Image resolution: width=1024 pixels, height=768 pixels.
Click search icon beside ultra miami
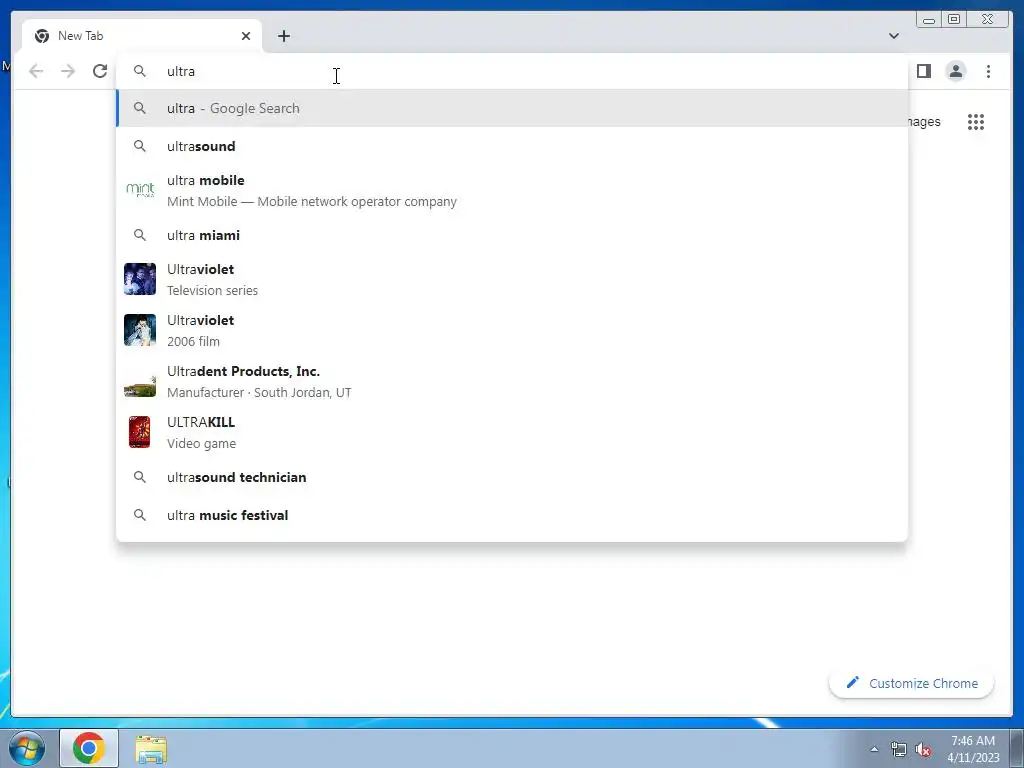pos(140,235)
